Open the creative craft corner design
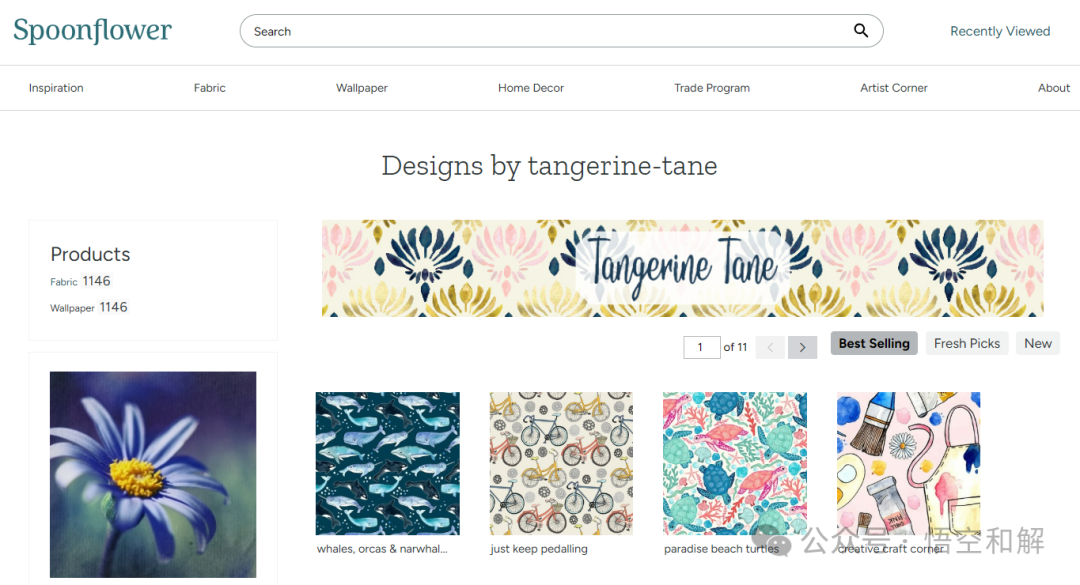 pyautogui.click(x=908, y=463)
